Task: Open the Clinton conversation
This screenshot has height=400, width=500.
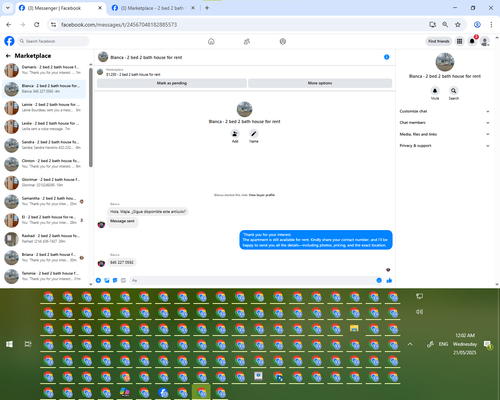Action: coord(44,164)
